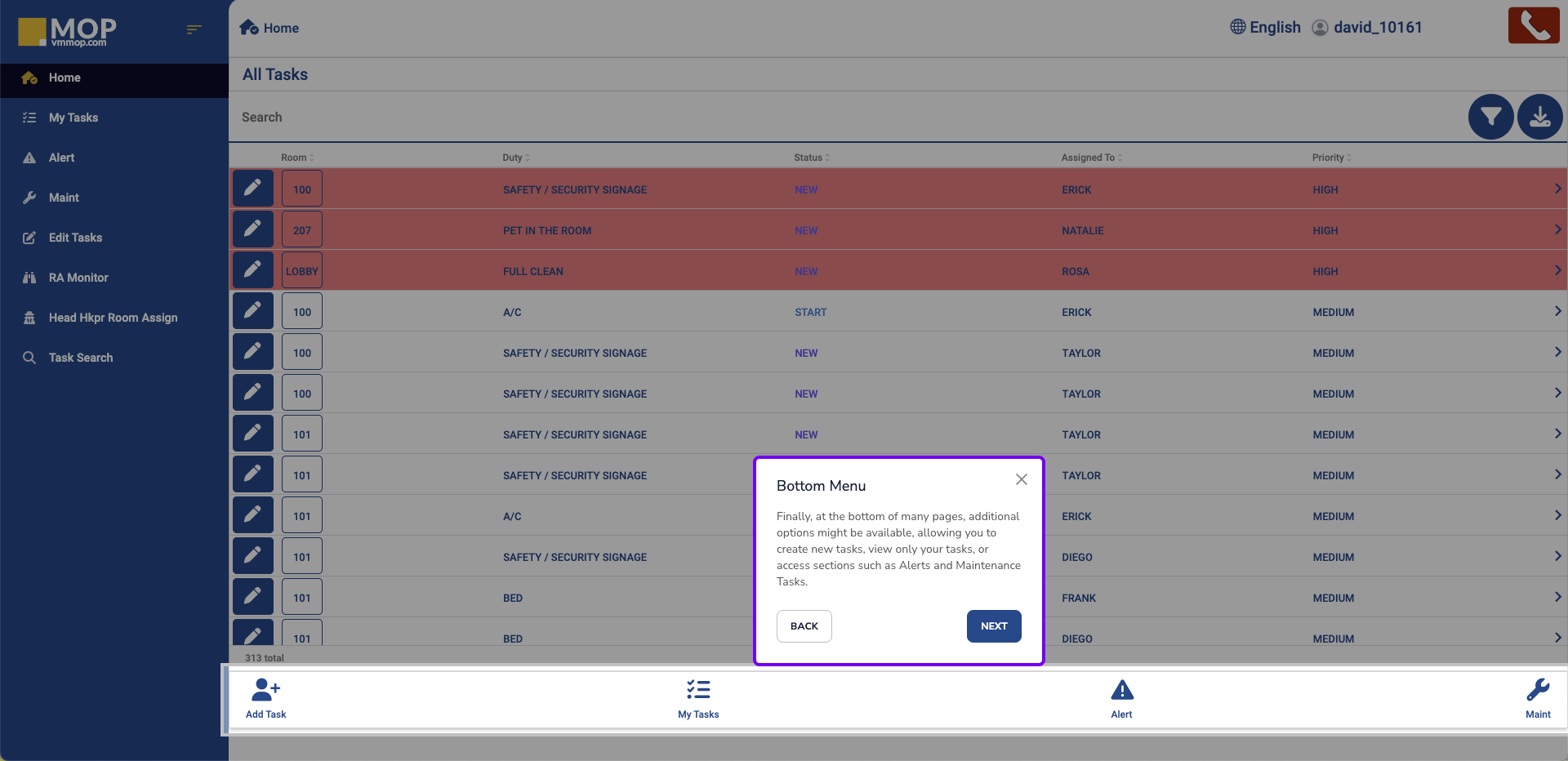The width and height of the screenshot is (1568, 761).
Task: Click the Search input field
Action: pos(817,118)
